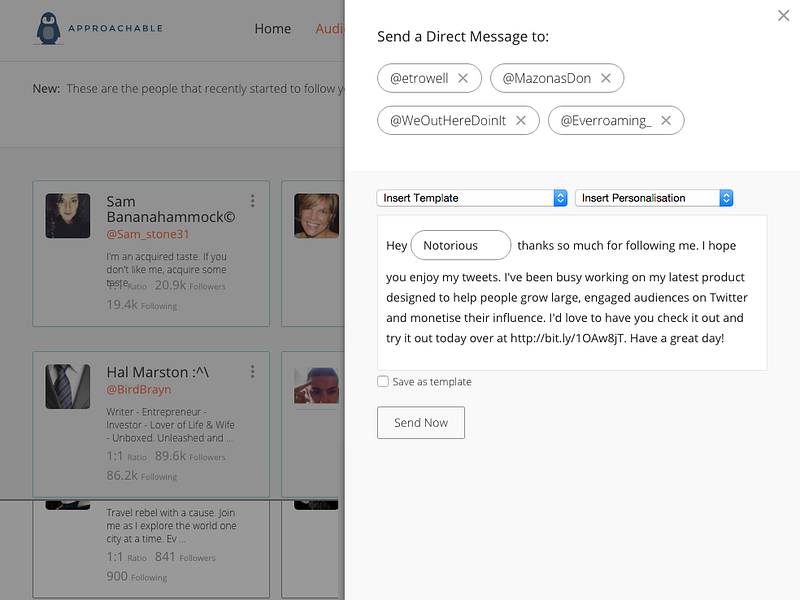Go to the Home menu item

point(272,29)
